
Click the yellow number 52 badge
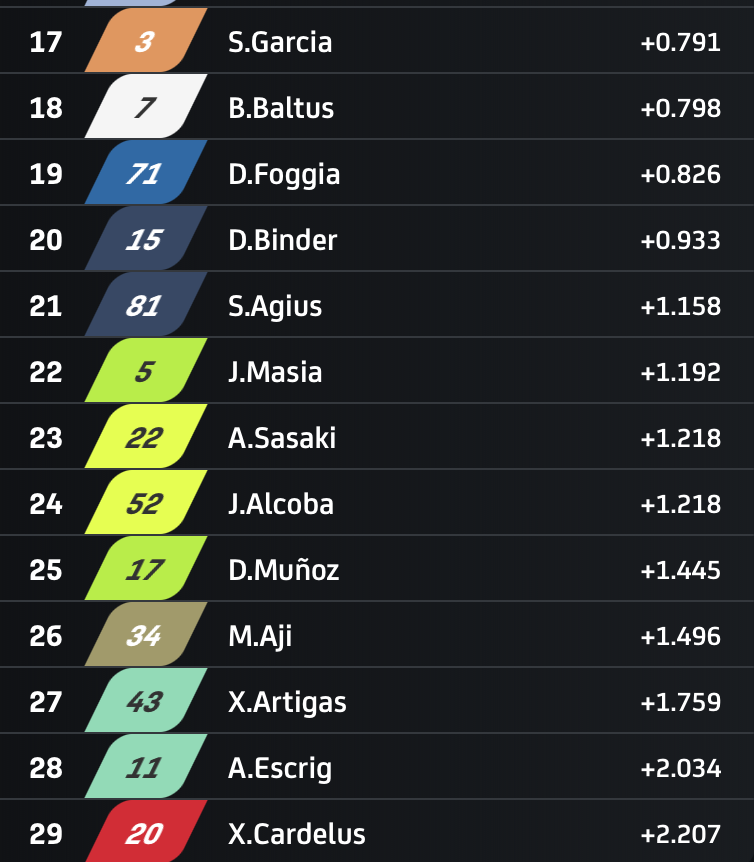[x=145, y=504]
